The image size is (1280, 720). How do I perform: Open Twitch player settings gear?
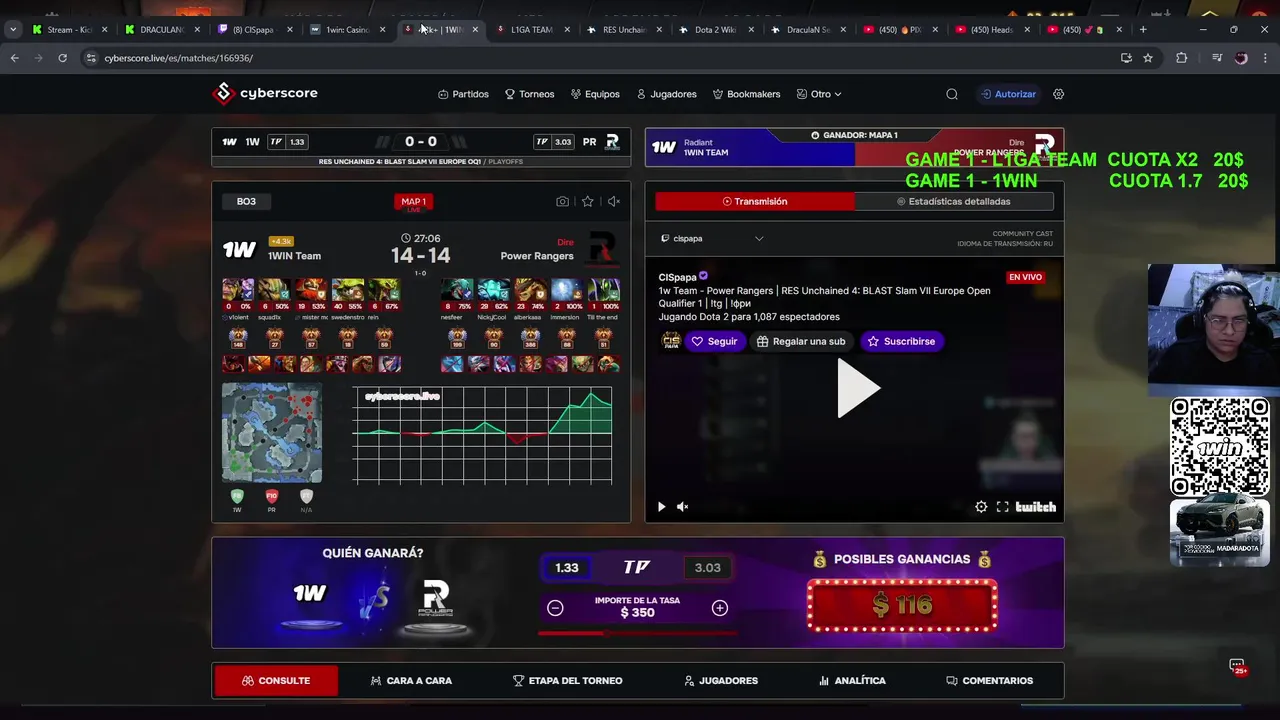coord(981,507)
